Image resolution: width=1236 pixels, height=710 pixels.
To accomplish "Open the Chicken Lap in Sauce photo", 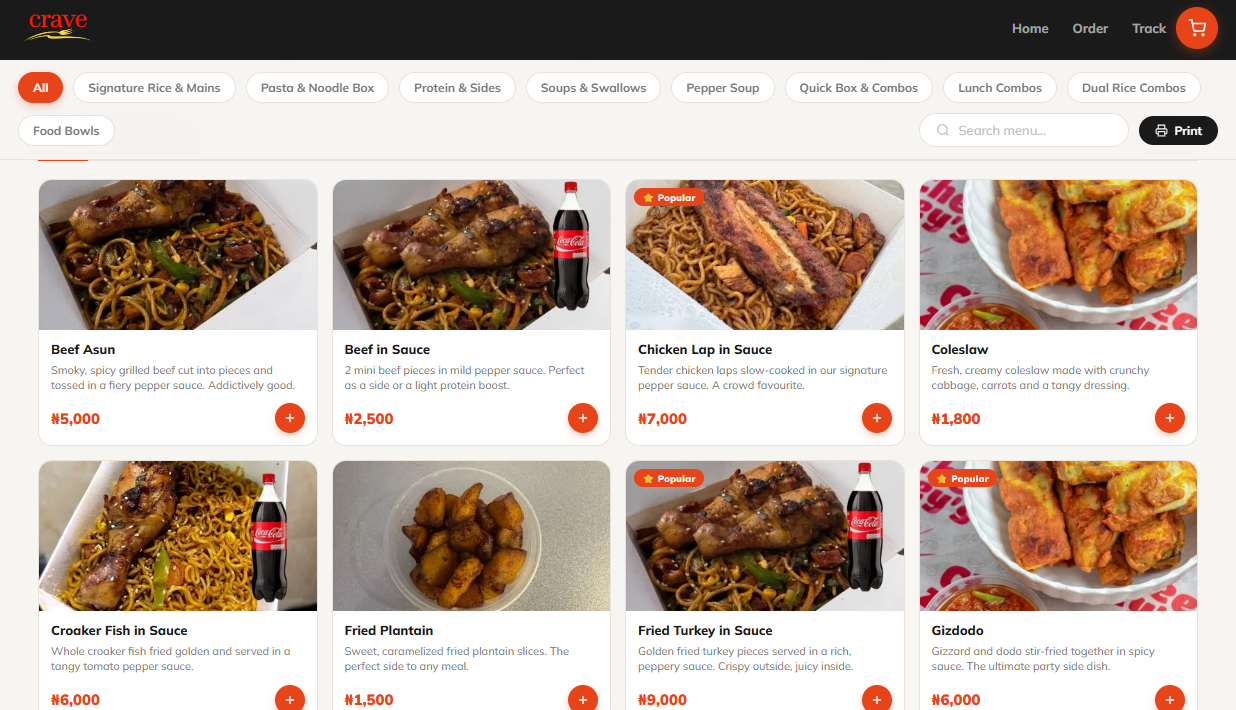I will 764,255.
